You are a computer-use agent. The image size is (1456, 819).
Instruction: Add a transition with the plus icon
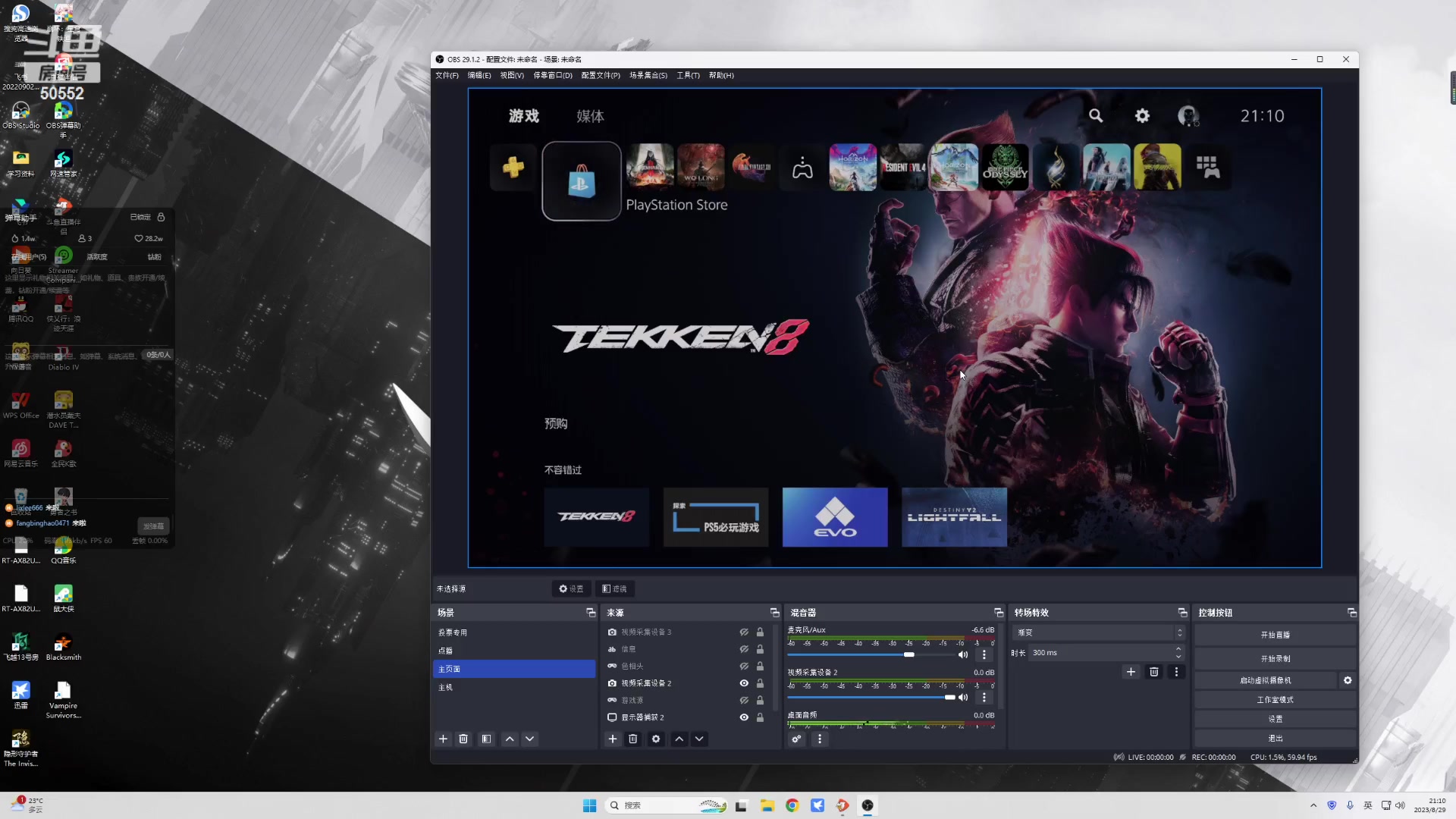(x=1131, y=672)
